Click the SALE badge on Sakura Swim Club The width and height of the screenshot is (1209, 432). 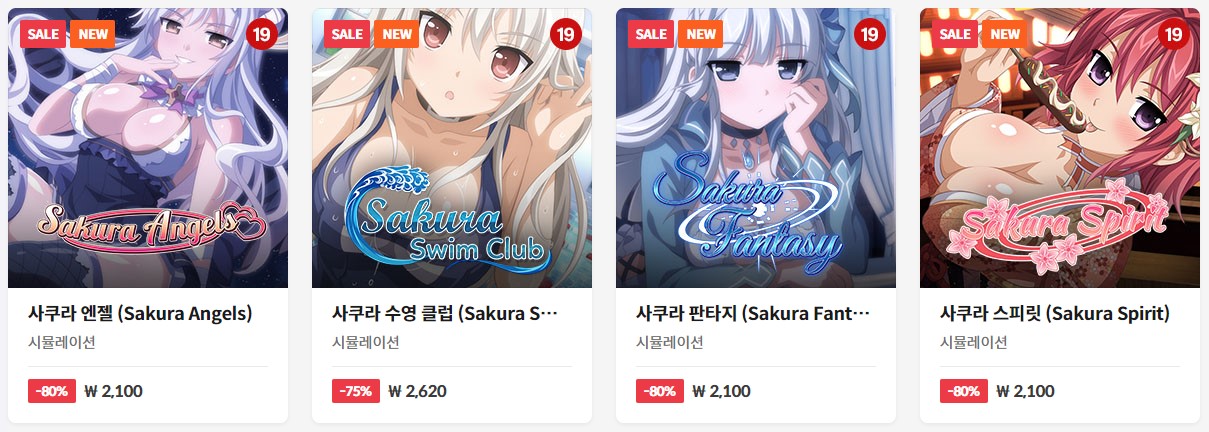pyautogui.click(x=347, y=33)
